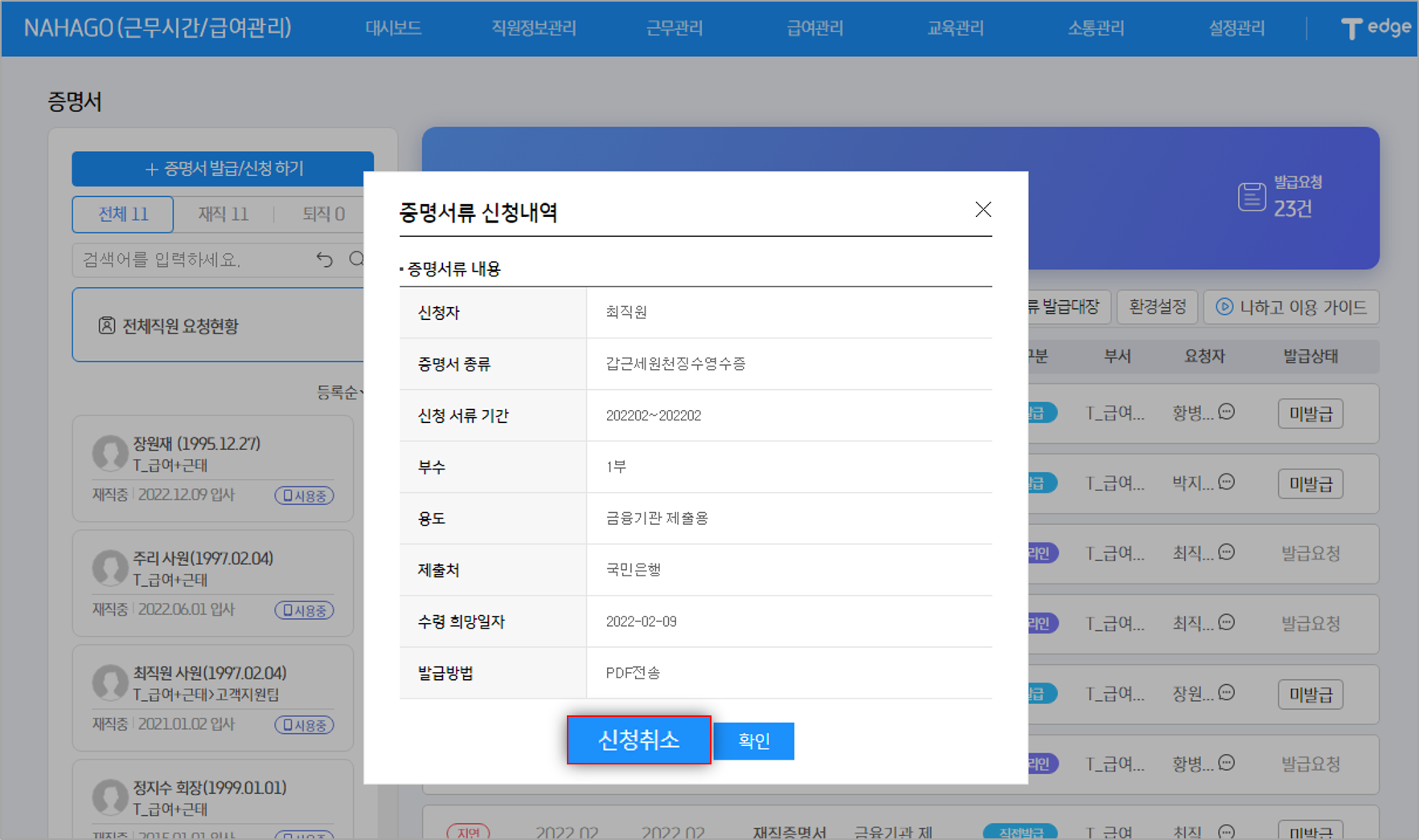Open the 급여관리 menu
The image size is (1419, 840).
click(814, 28)
